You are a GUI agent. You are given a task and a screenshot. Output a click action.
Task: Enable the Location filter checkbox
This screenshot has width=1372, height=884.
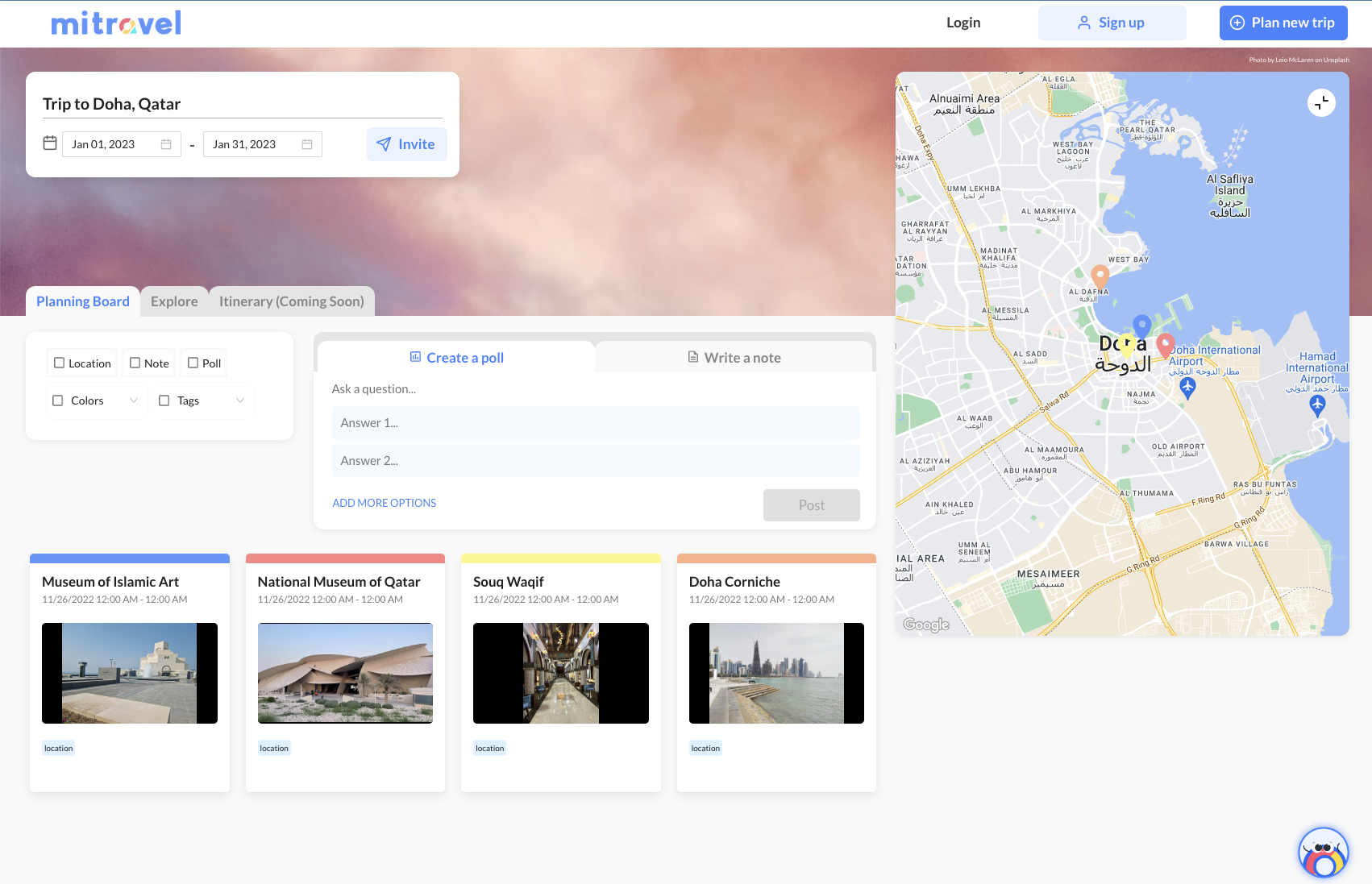60,363
